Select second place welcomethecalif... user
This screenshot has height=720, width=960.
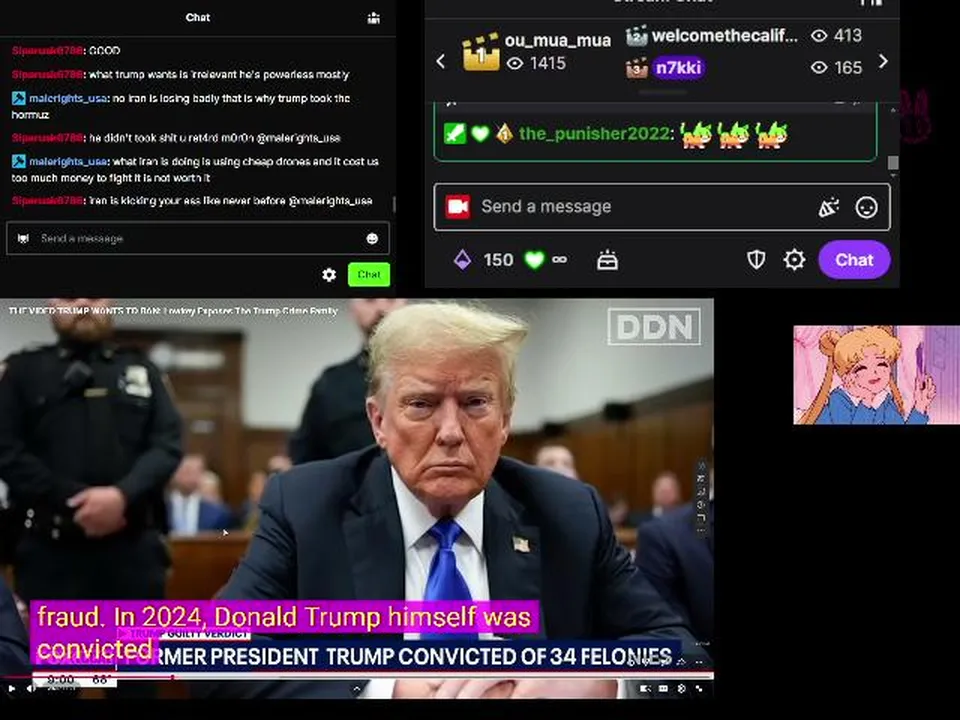725,36
